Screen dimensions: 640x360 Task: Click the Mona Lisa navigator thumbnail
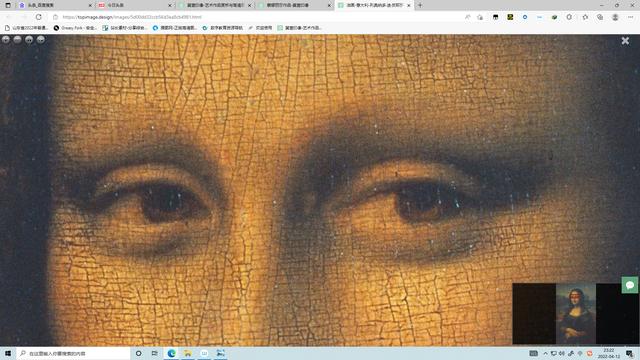(x=576, y=313)
